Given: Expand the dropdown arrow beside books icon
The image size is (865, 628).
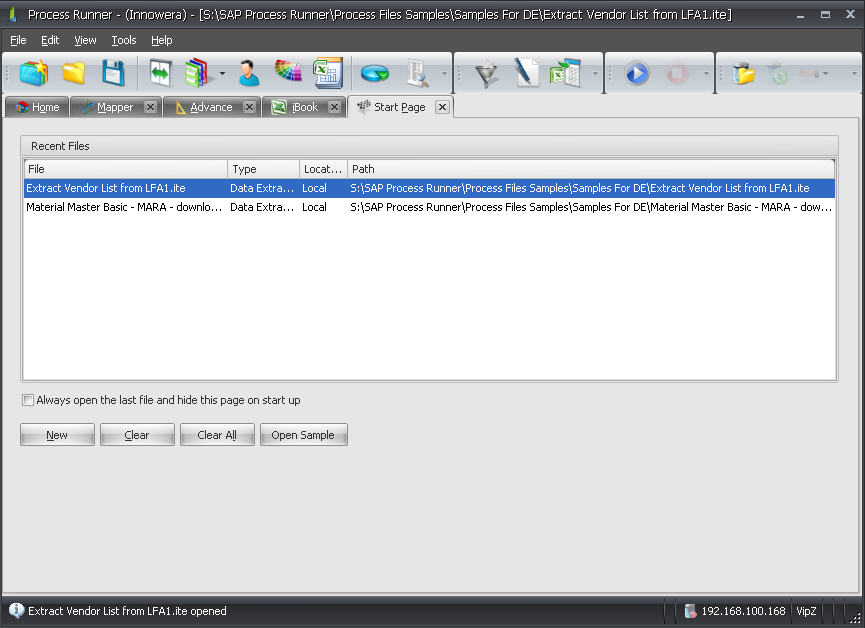Looking at the screenshot, I should [x=222, y=74].
